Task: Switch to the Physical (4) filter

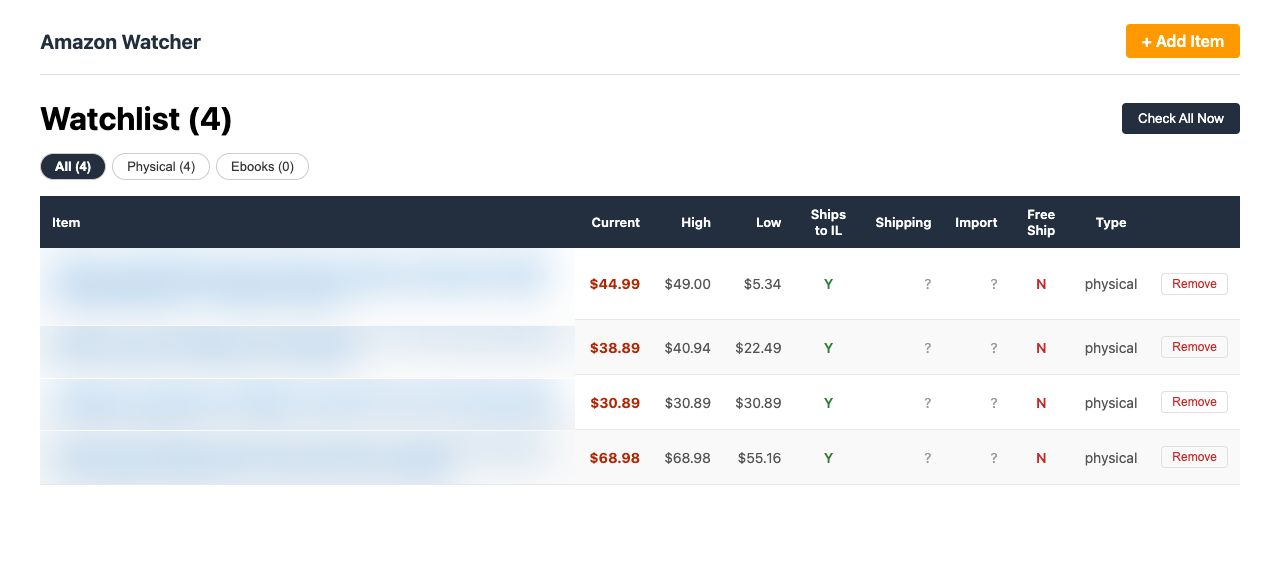Action: (x=161, y=166)
